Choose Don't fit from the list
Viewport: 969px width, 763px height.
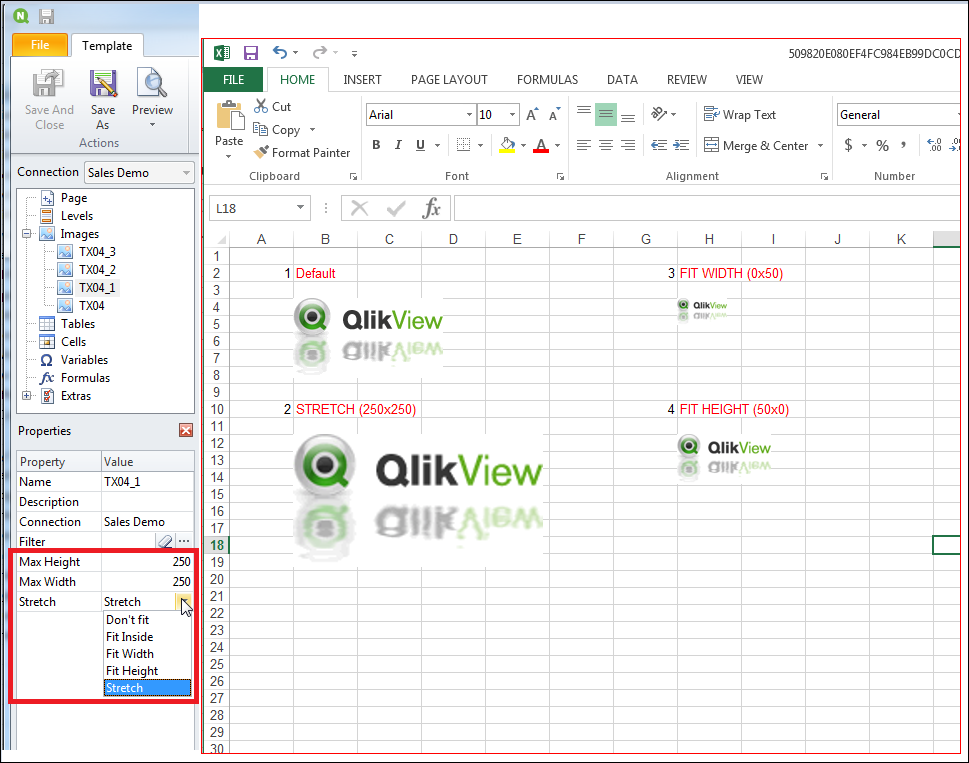click(x=148, y=620)
